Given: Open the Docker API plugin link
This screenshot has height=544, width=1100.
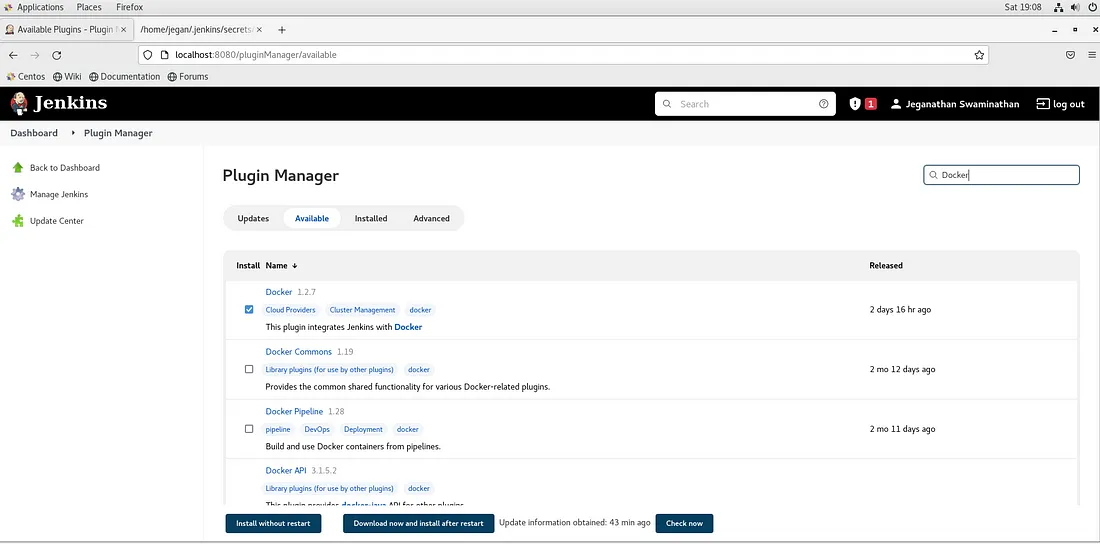Looking at the screenshot, I should [x=286, y=471].
